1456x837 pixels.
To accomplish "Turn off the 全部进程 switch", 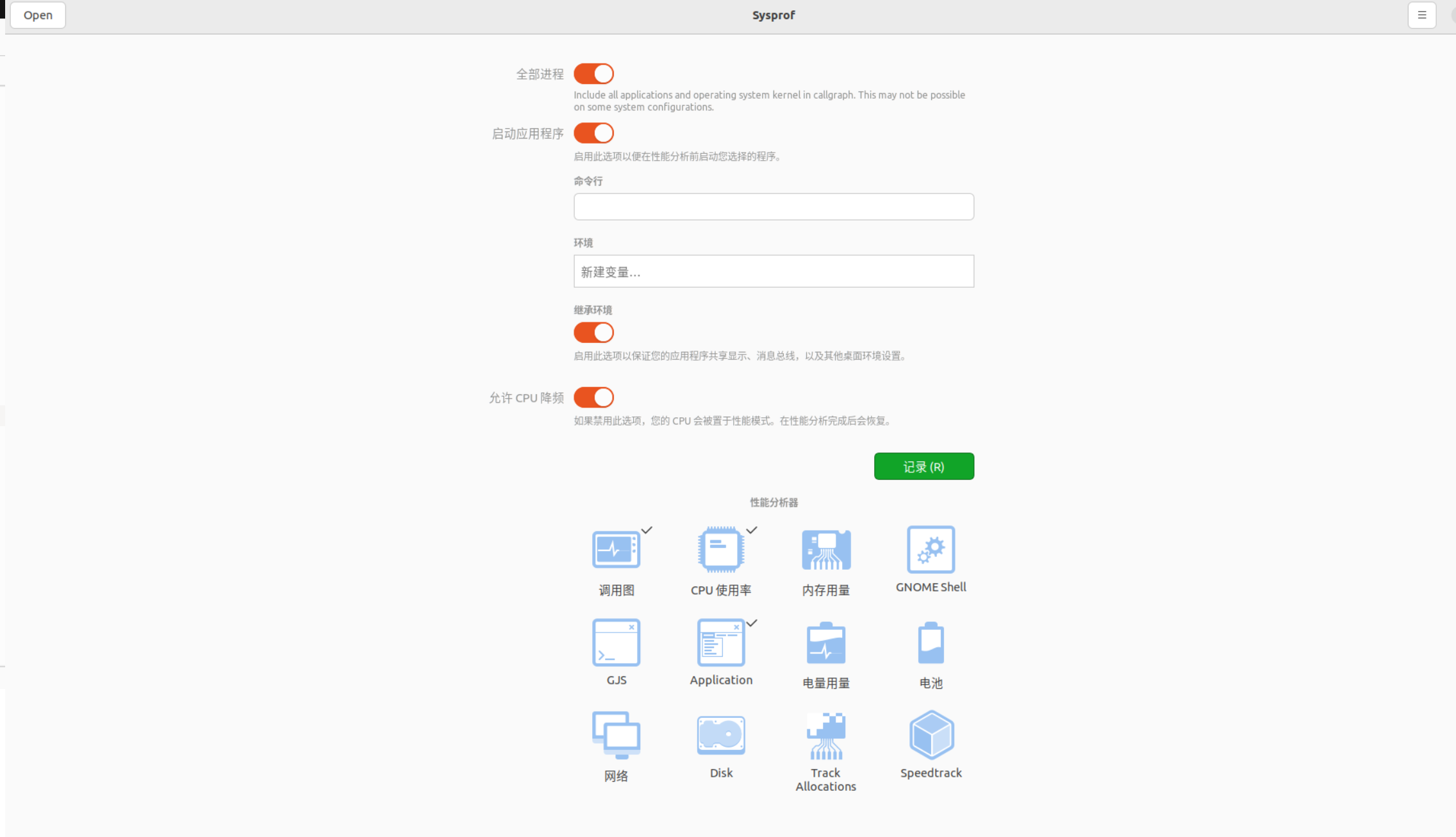I will 593,74.
